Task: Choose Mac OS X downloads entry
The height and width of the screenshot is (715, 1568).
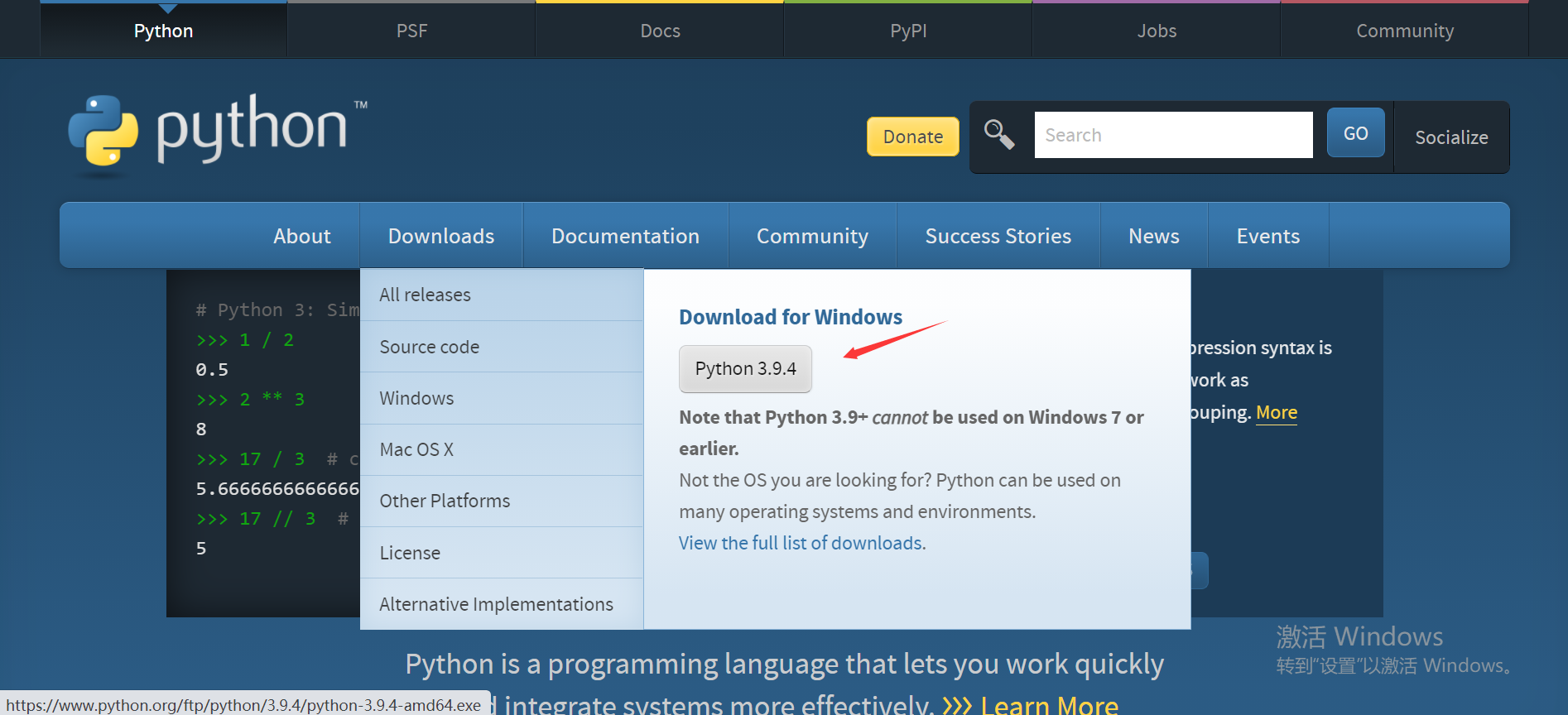Action: [x=416, y=449]
